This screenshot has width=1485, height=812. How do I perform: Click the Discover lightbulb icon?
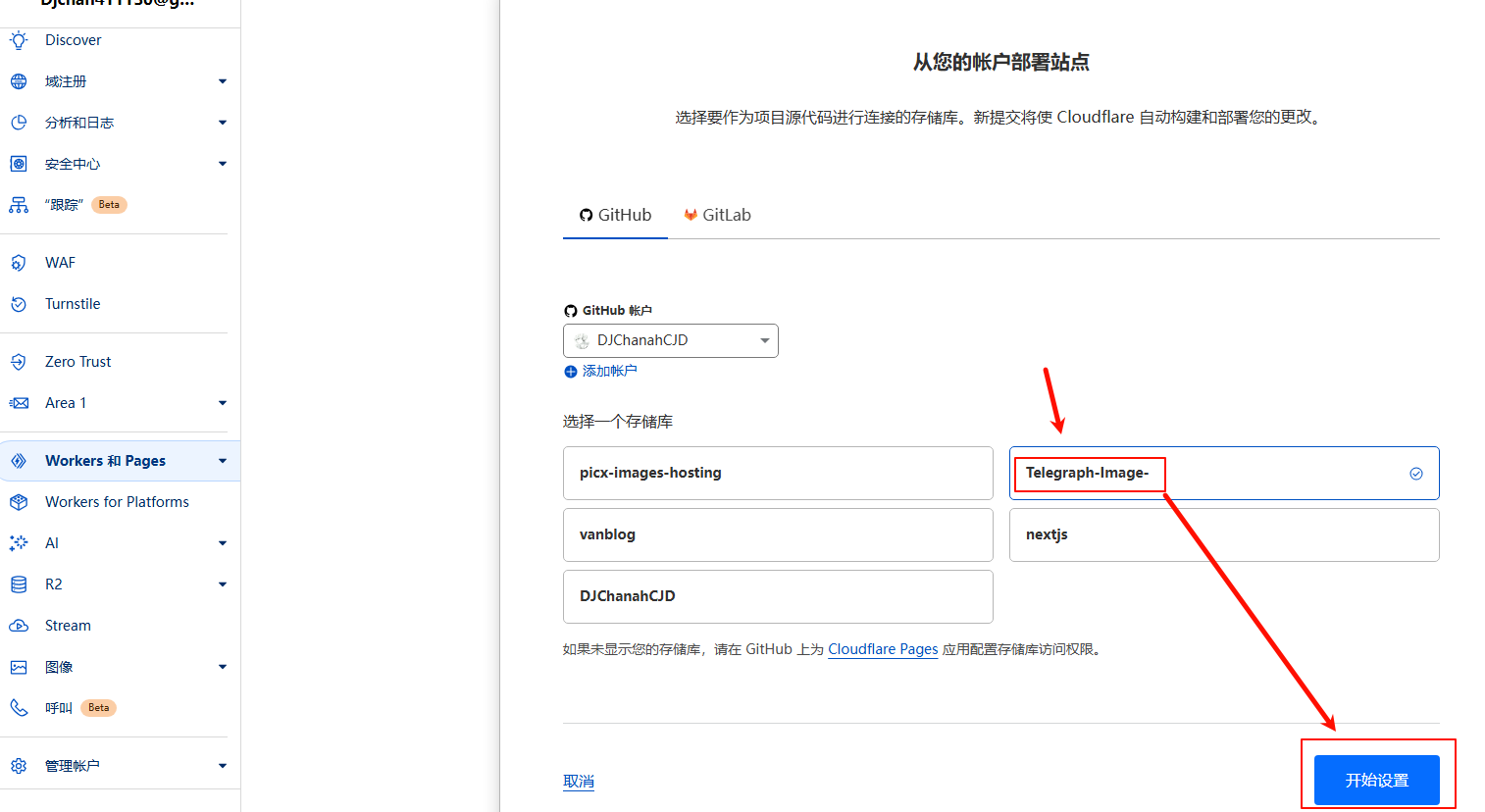(x=19, y=40)
